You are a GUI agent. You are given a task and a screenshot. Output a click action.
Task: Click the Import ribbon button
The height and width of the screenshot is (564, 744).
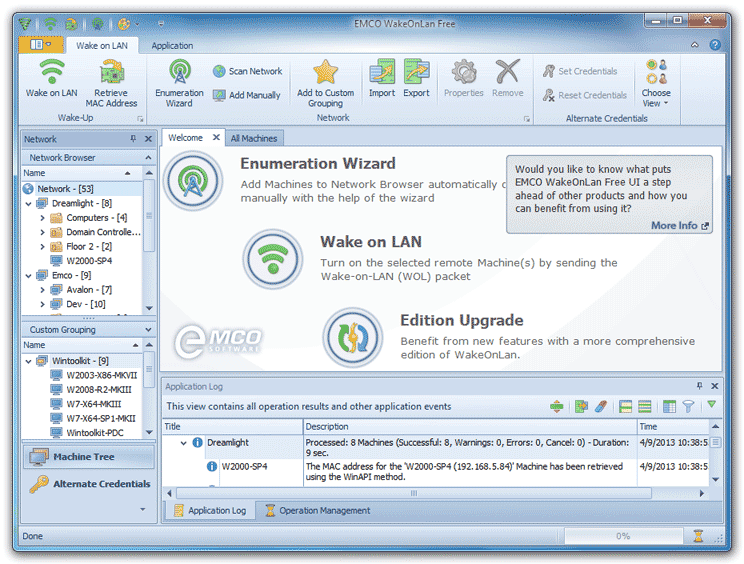[382, 78]
